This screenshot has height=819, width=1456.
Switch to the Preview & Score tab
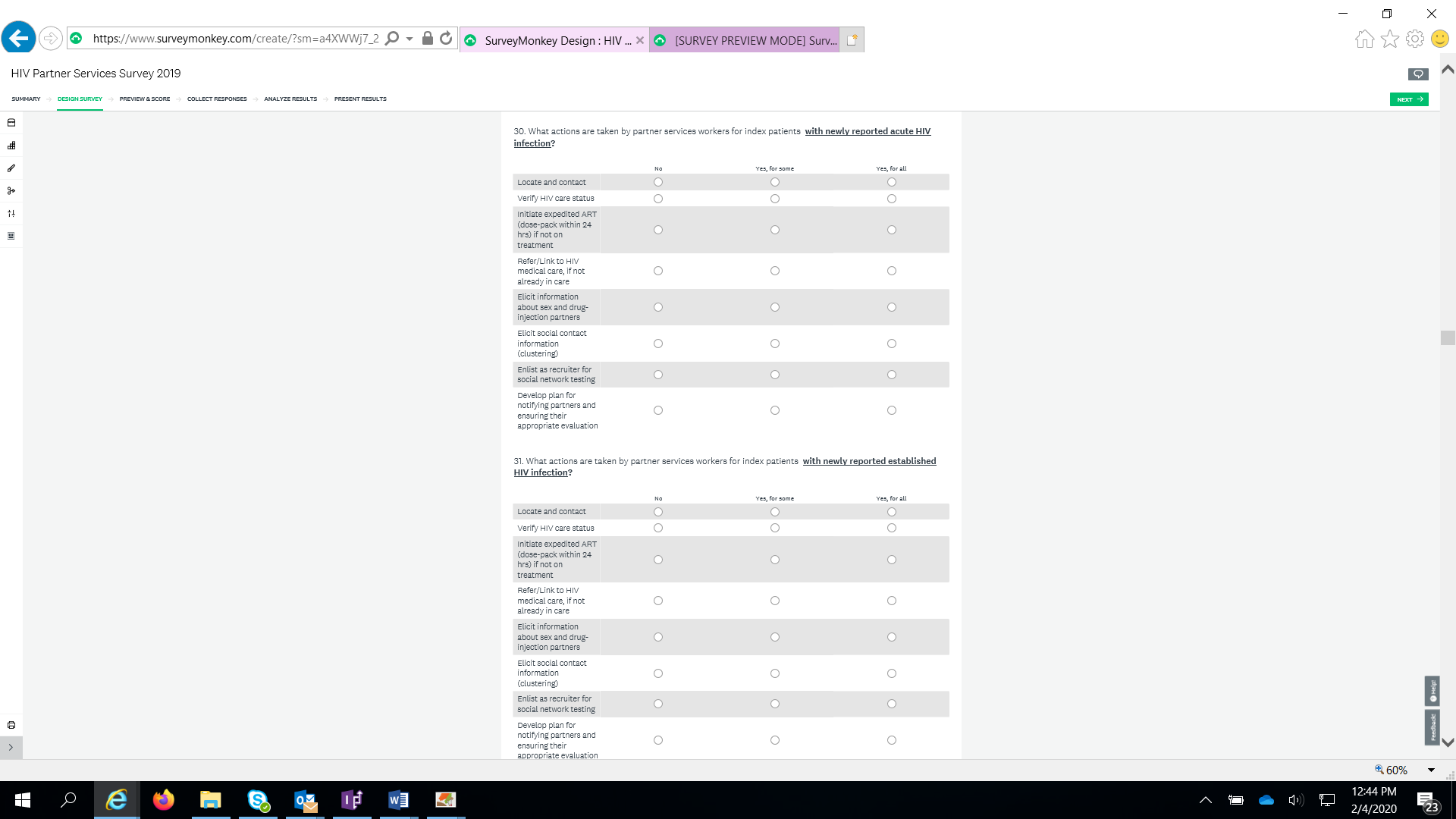144,99
